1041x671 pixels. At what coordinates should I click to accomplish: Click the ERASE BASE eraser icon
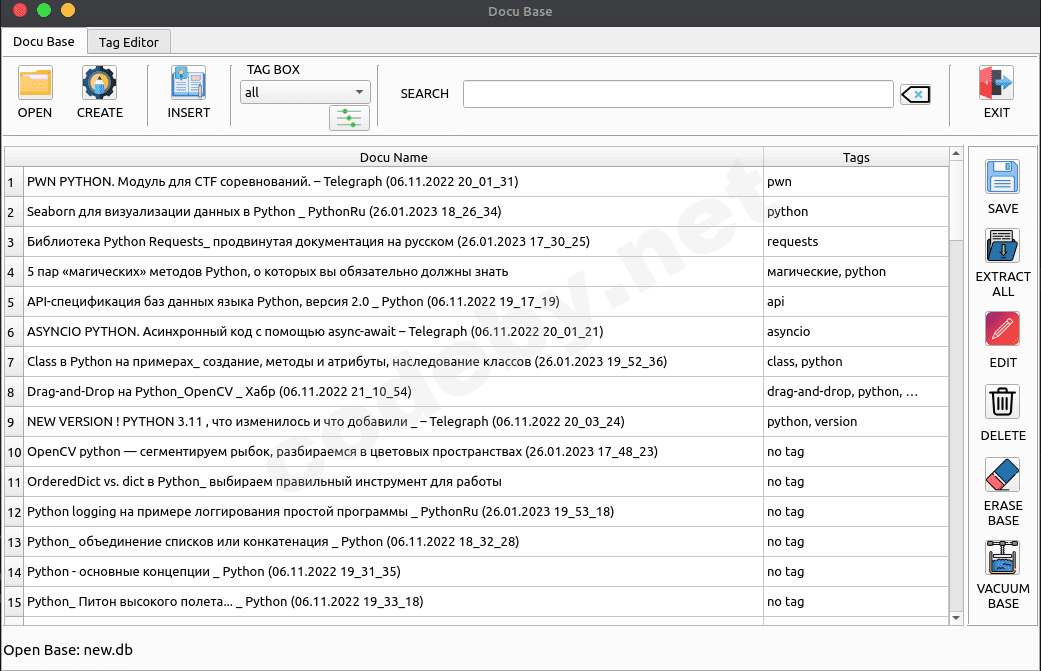tap(1002, 474)
